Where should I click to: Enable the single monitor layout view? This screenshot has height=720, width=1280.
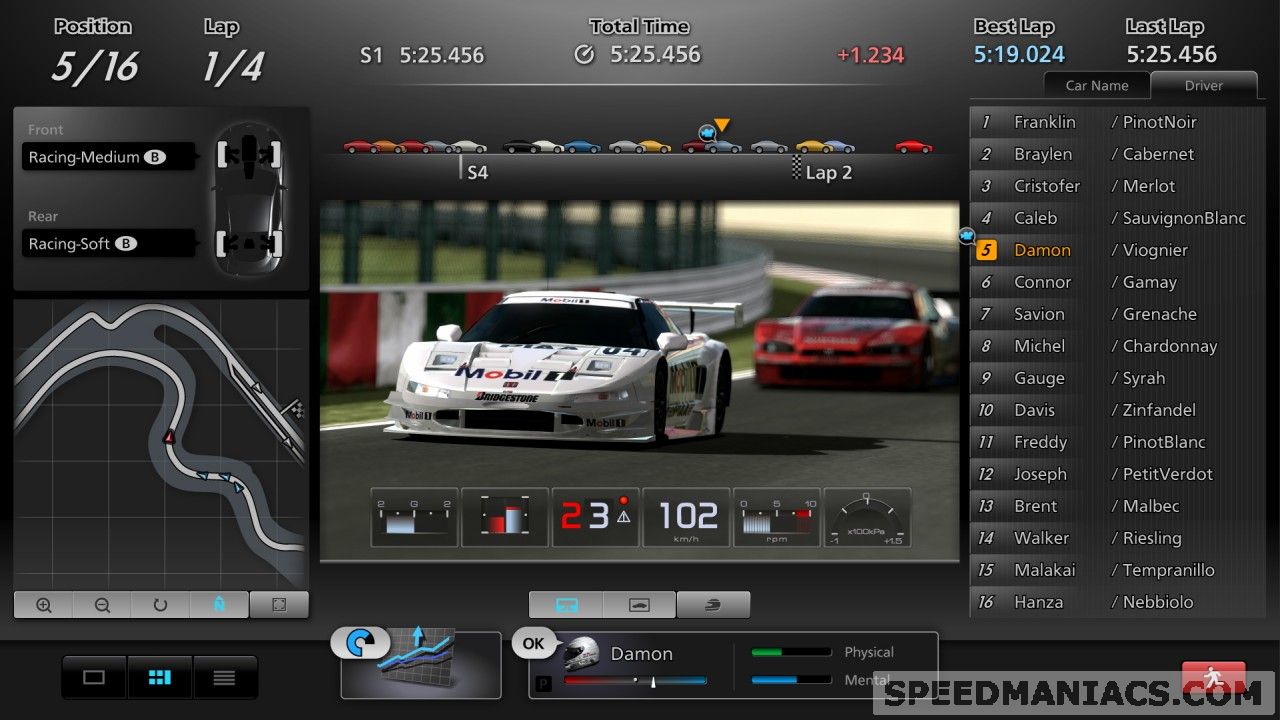(x=93, y=677)
